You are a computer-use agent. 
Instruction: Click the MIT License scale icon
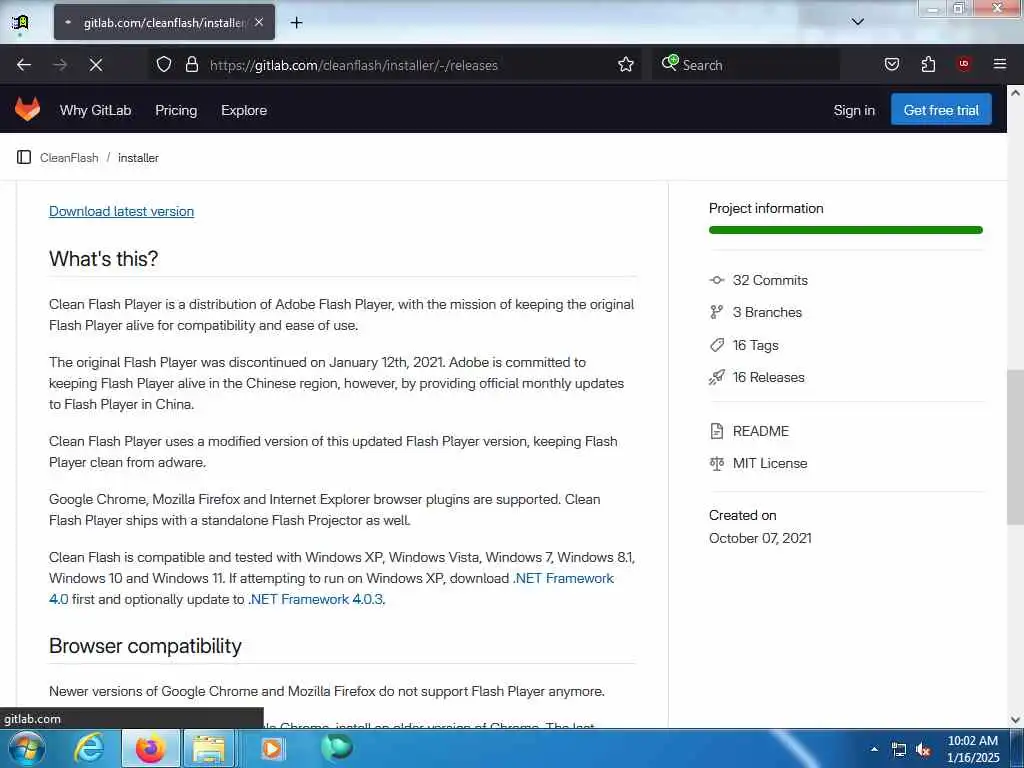click(x=716, y=463)
